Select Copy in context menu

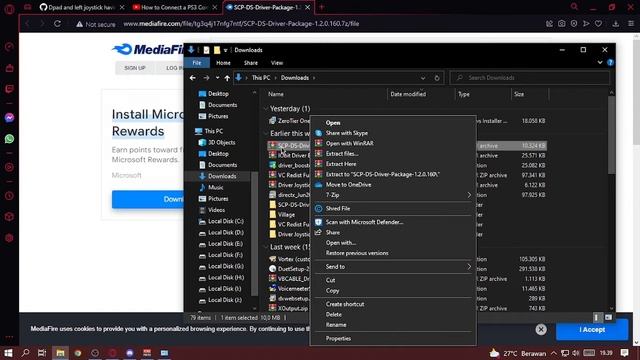[332, 291]
